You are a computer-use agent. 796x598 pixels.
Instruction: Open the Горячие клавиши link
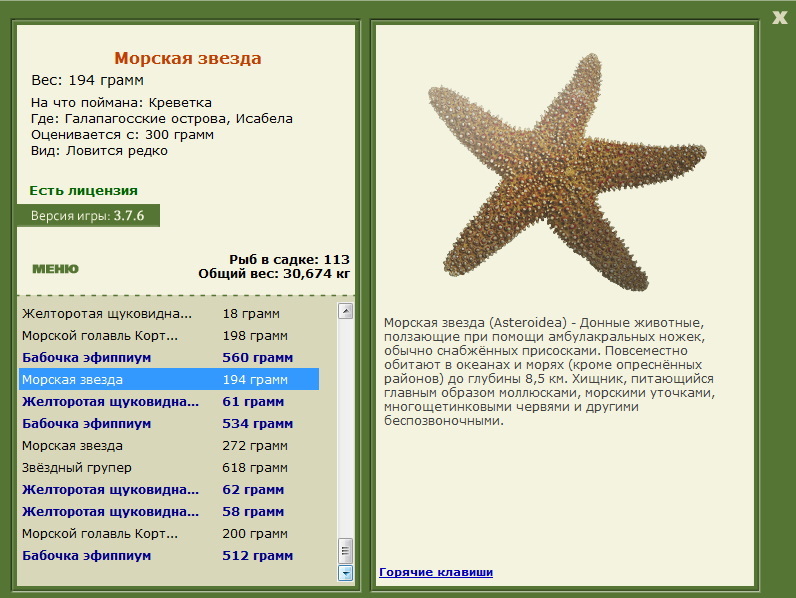436,572
